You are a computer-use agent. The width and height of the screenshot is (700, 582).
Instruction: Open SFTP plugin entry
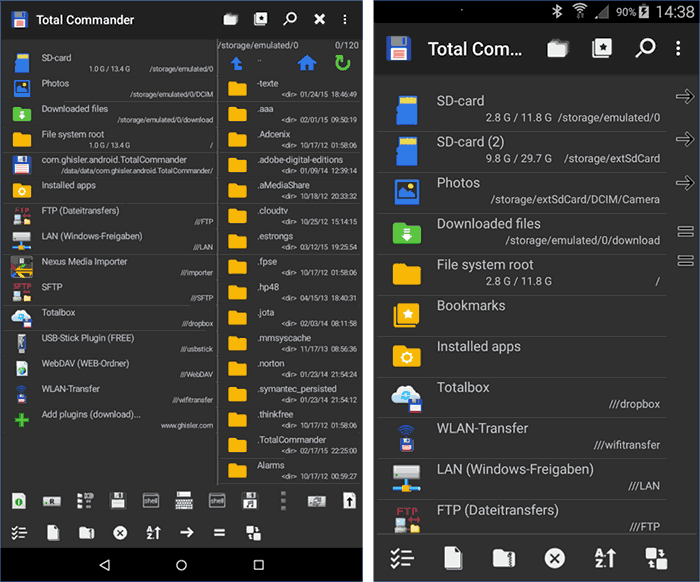[x=109, y=292]
